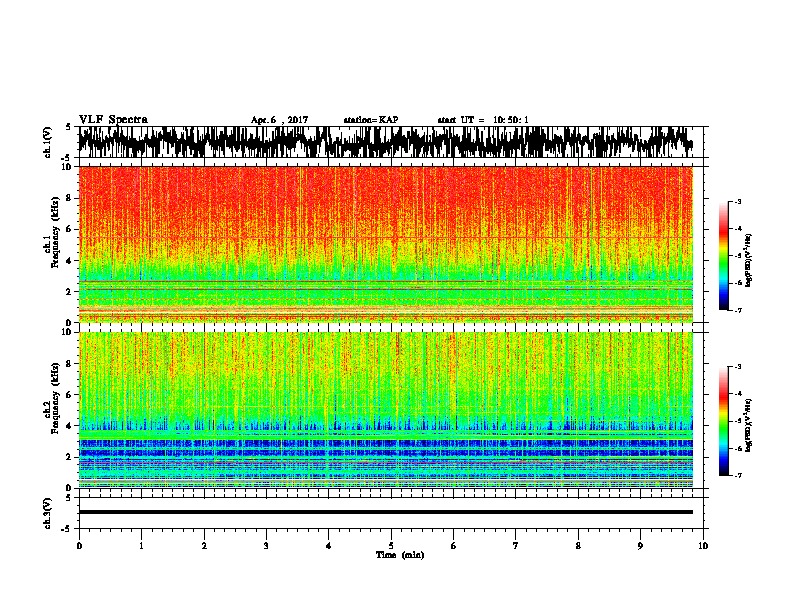This screenshot has height=612, width=792.
Task: Click the "-3" tick on the ch.2 colorbar
Action: [x=738, y=367]
